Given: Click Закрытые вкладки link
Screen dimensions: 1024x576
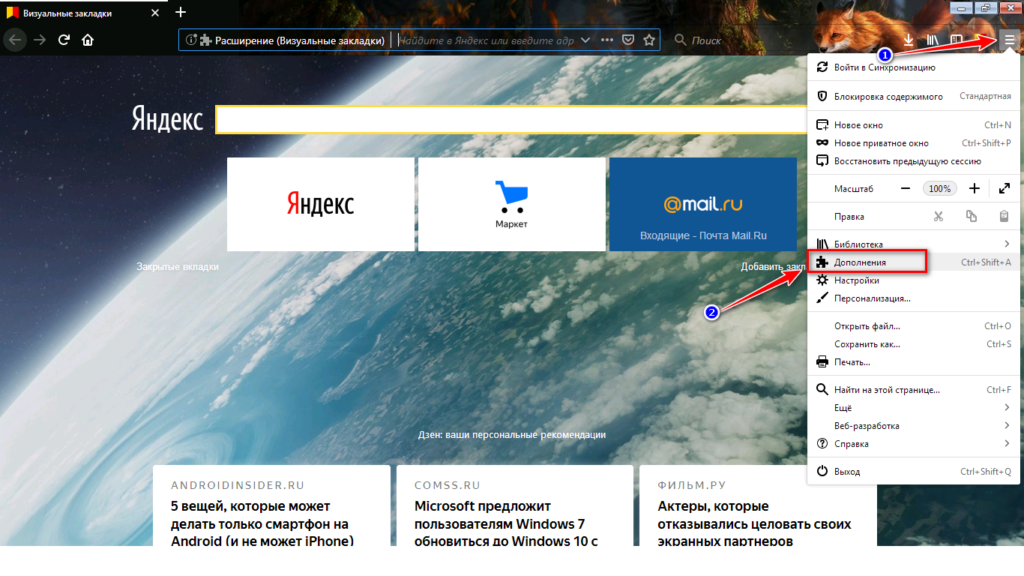Looking at the screenshot, I should [178, 266].
